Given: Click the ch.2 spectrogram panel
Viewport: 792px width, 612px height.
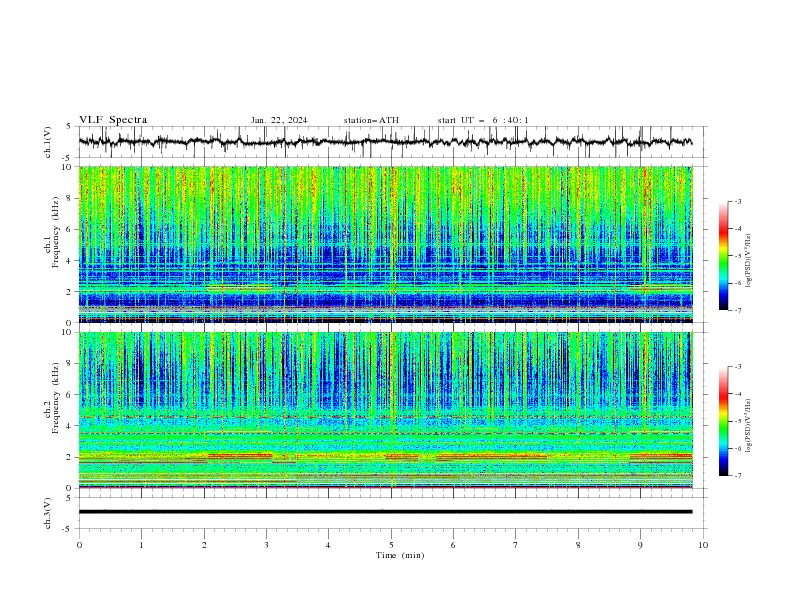Looking at the screenshot, I should coord(385,410).
